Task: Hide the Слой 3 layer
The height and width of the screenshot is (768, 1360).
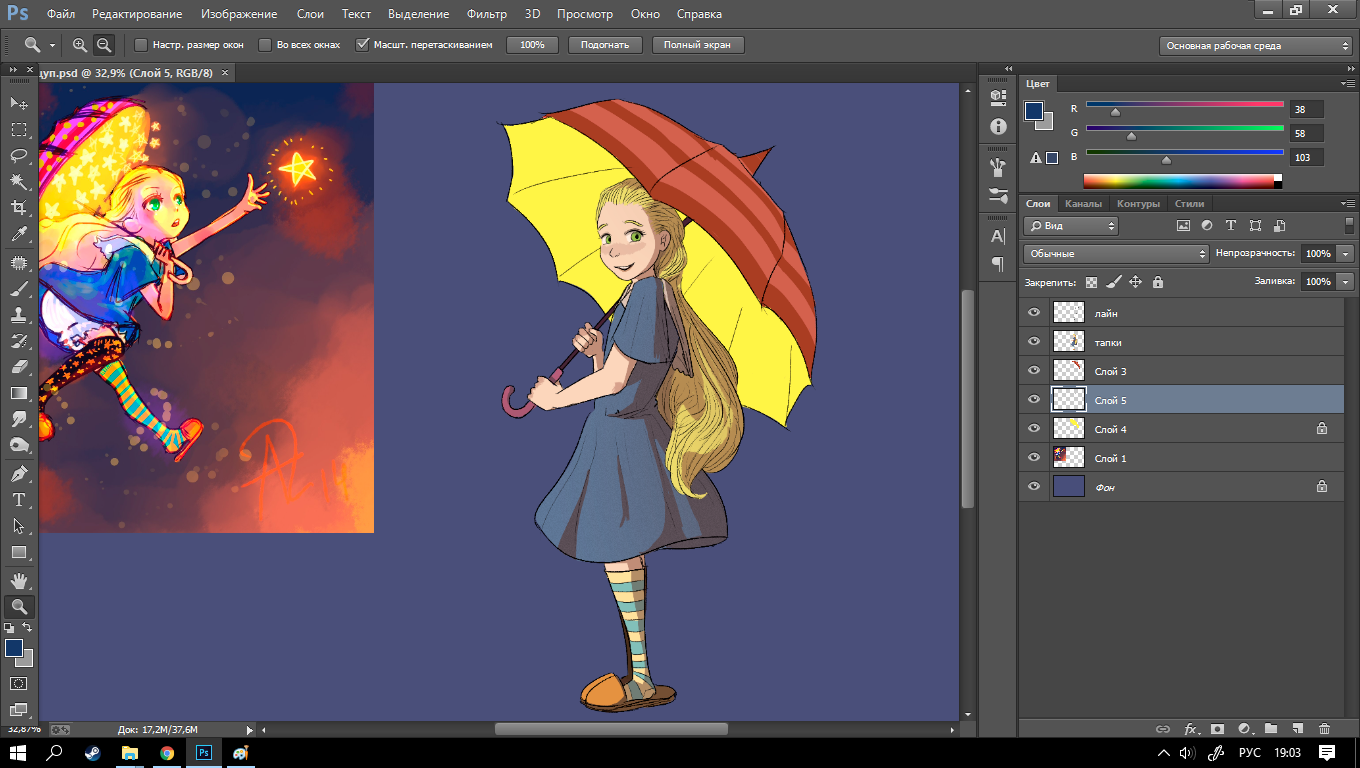Action: click(1034, 371)
